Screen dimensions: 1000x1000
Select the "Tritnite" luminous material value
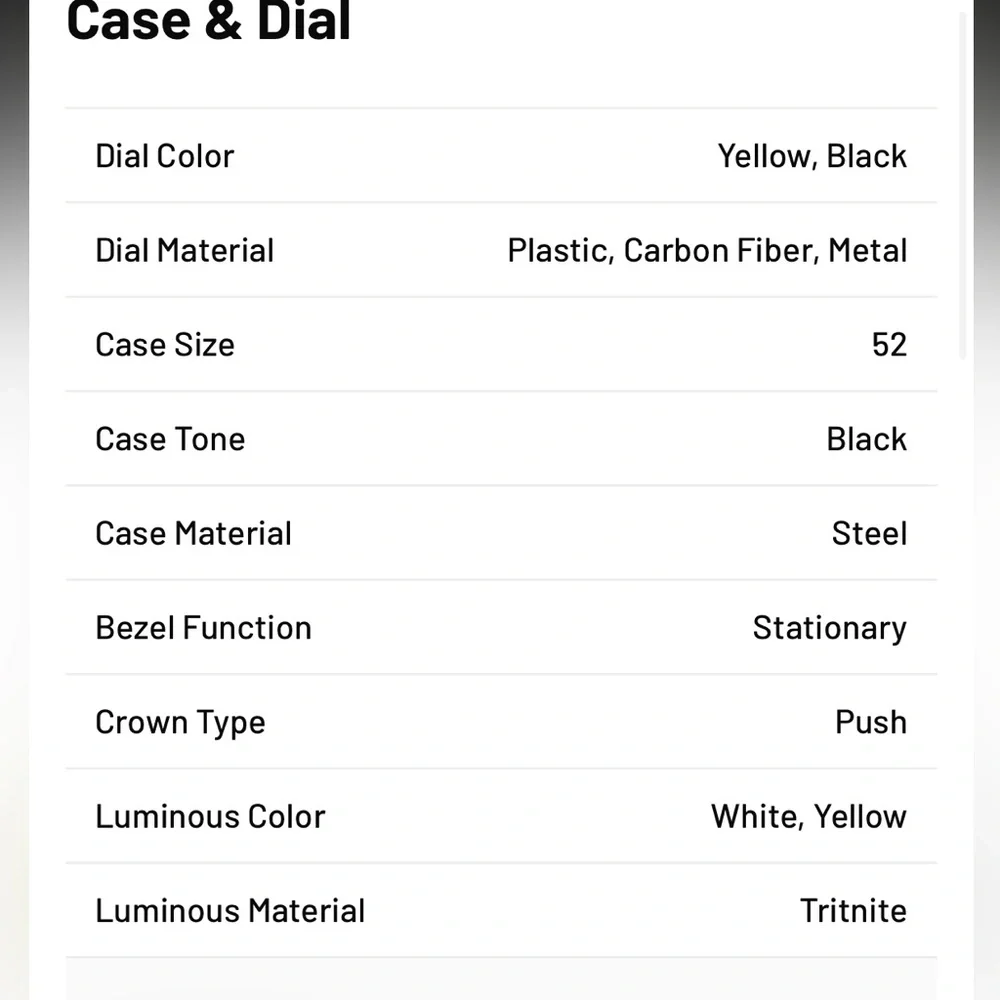click(x=852, y=911)
